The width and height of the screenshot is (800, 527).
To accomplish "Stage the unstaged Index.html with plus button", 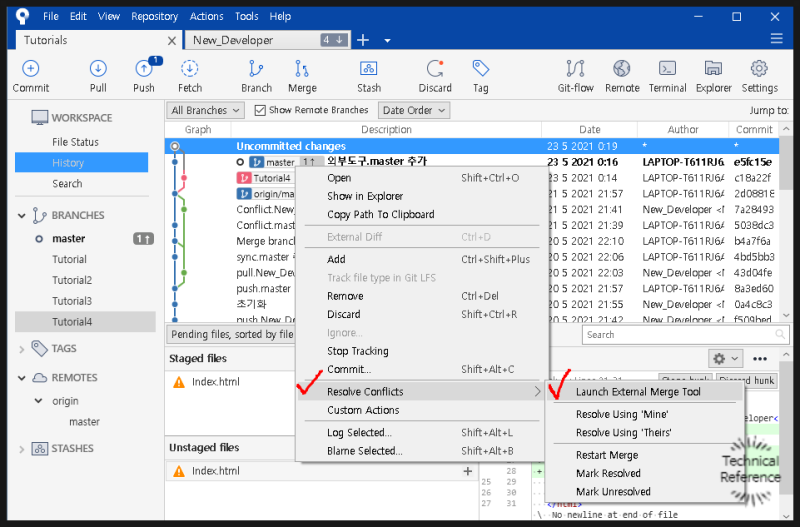I will pos(467,471).
